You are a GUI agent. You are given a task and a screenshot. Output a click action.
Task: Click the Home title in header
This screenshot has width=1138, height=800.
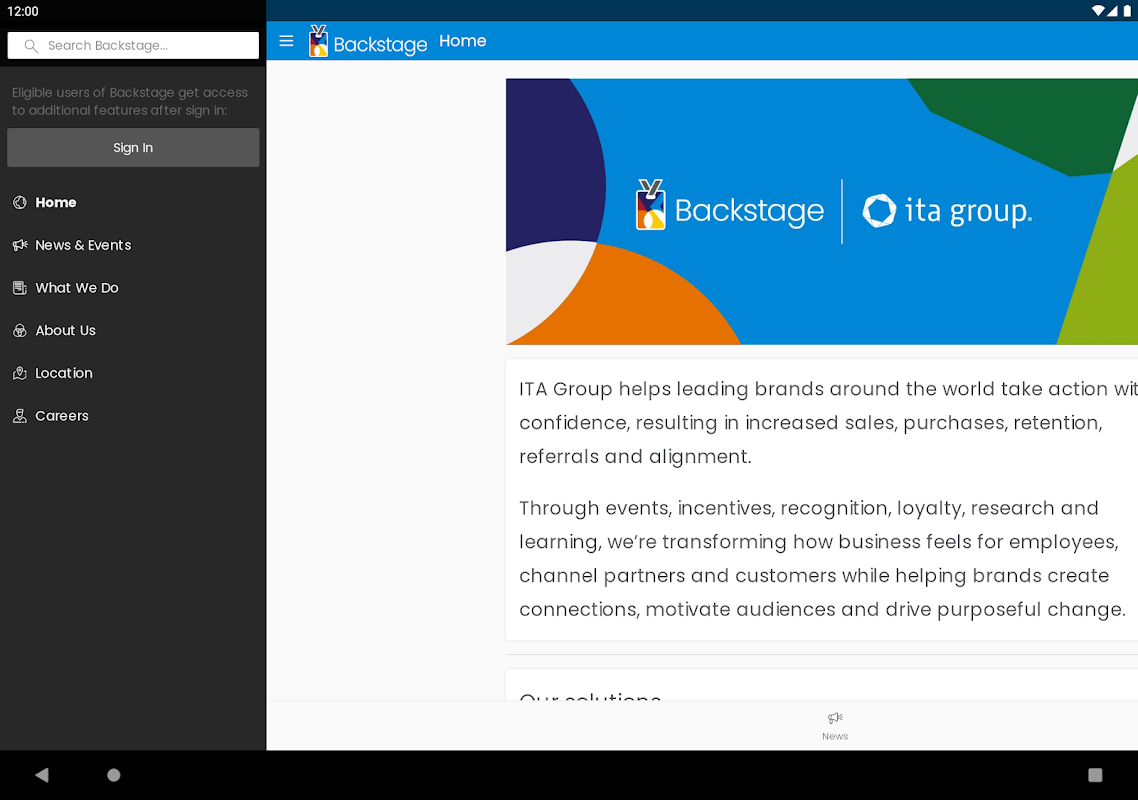coord(462,41)
